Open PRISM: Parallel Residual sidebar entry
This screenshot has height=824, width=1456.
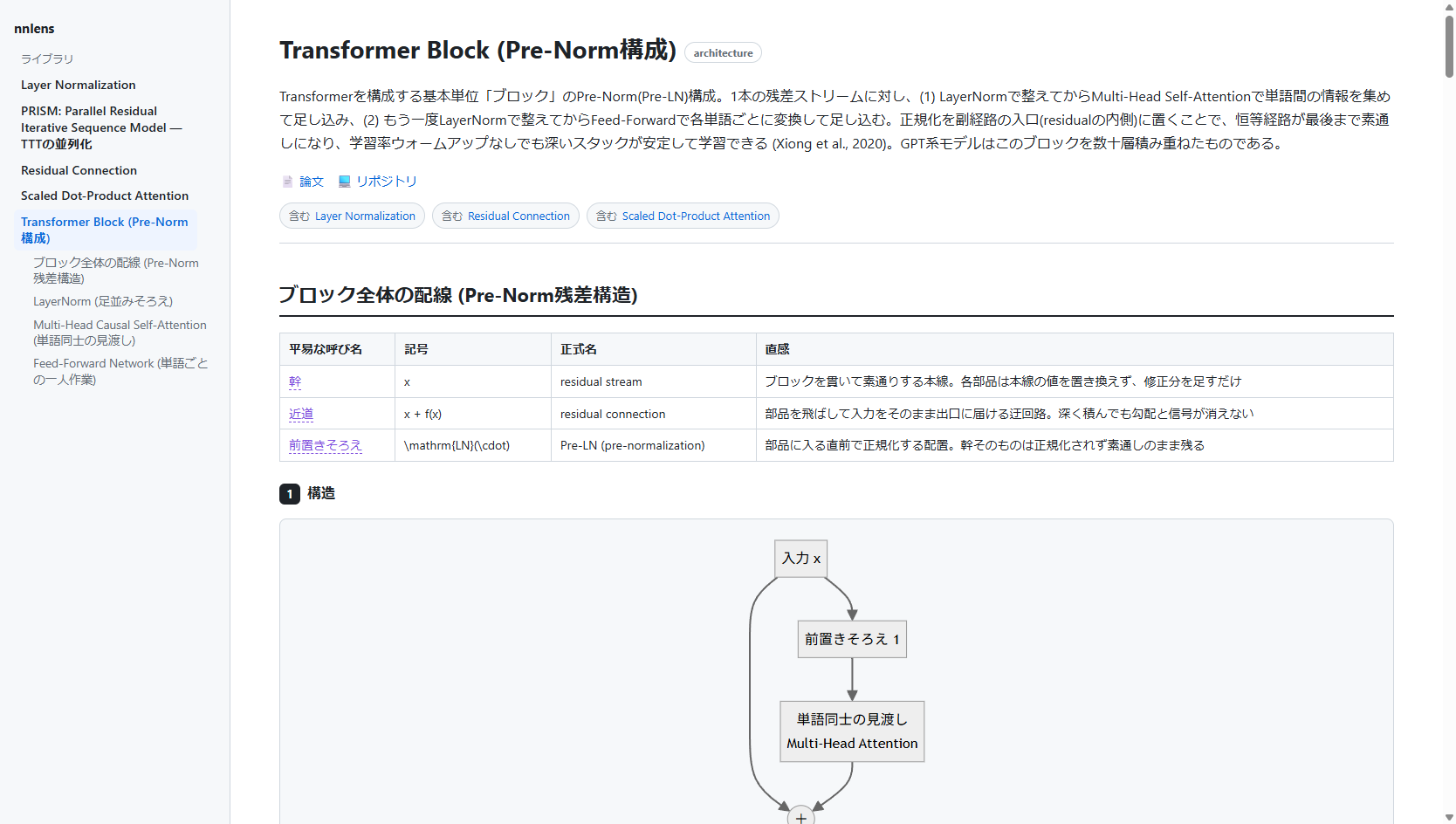(101, 127)
